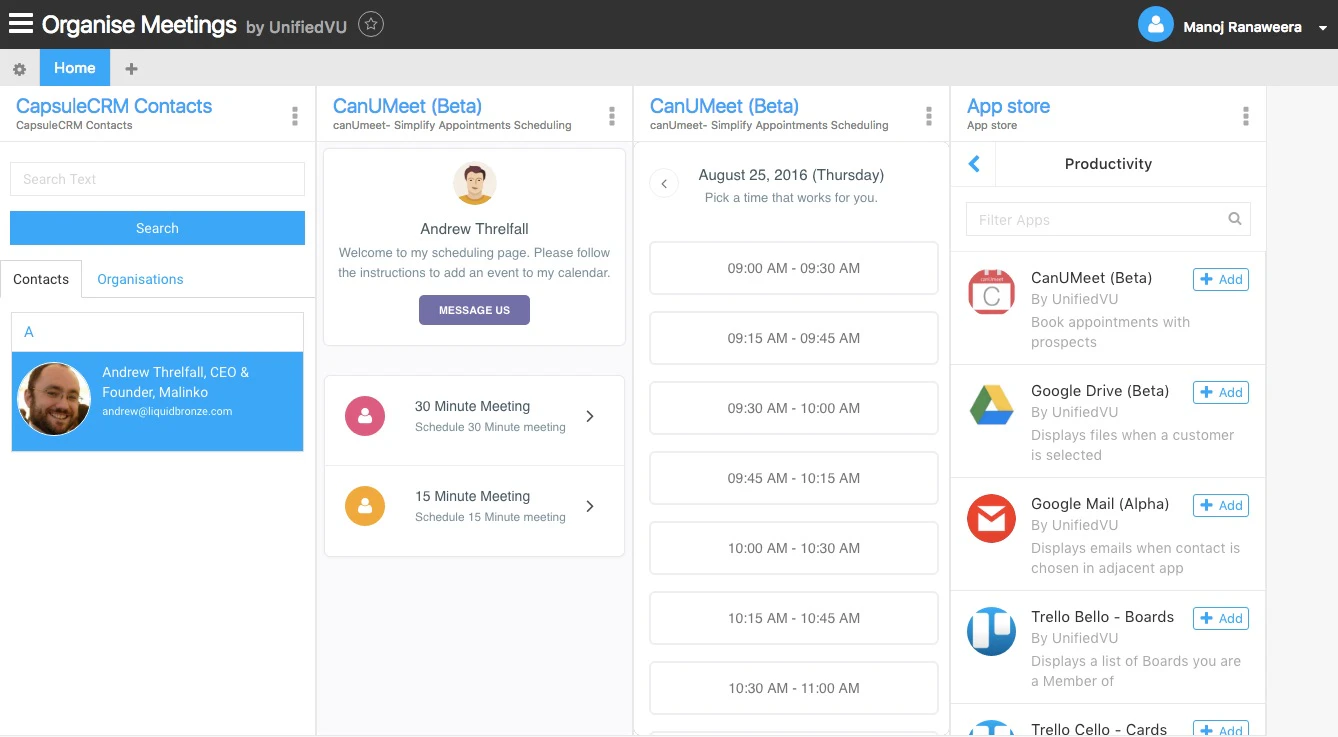The width and height of the screenshot is (1338, 737).
Task: Click the Organise Meetings app title
Action: [x=139, y=25]
